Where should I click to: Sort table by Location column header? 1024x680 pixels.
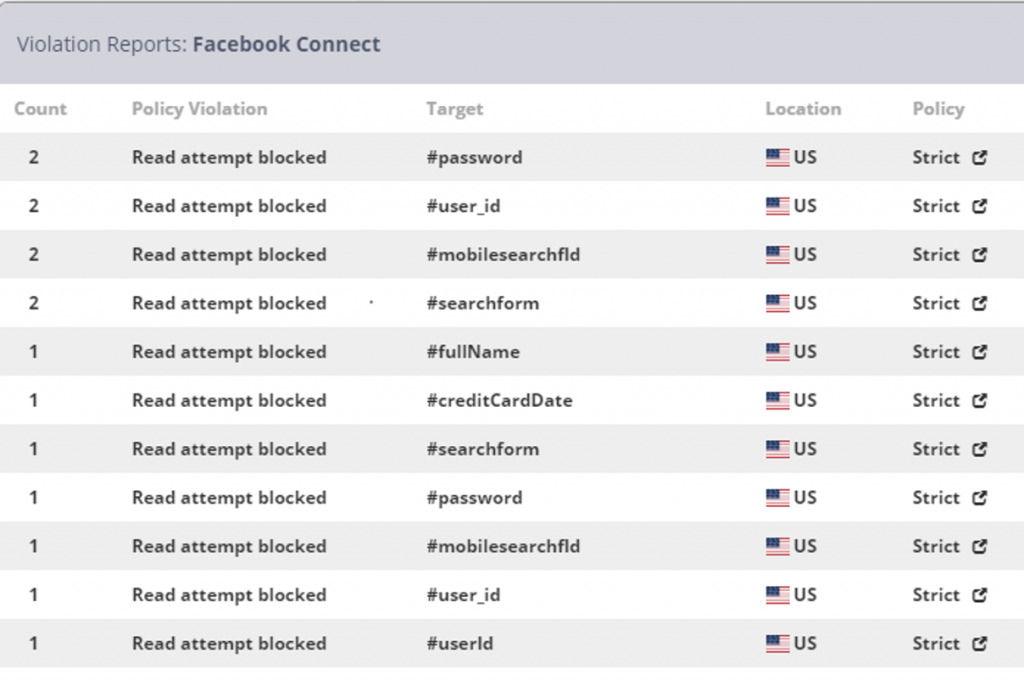(x=803, y=108)
